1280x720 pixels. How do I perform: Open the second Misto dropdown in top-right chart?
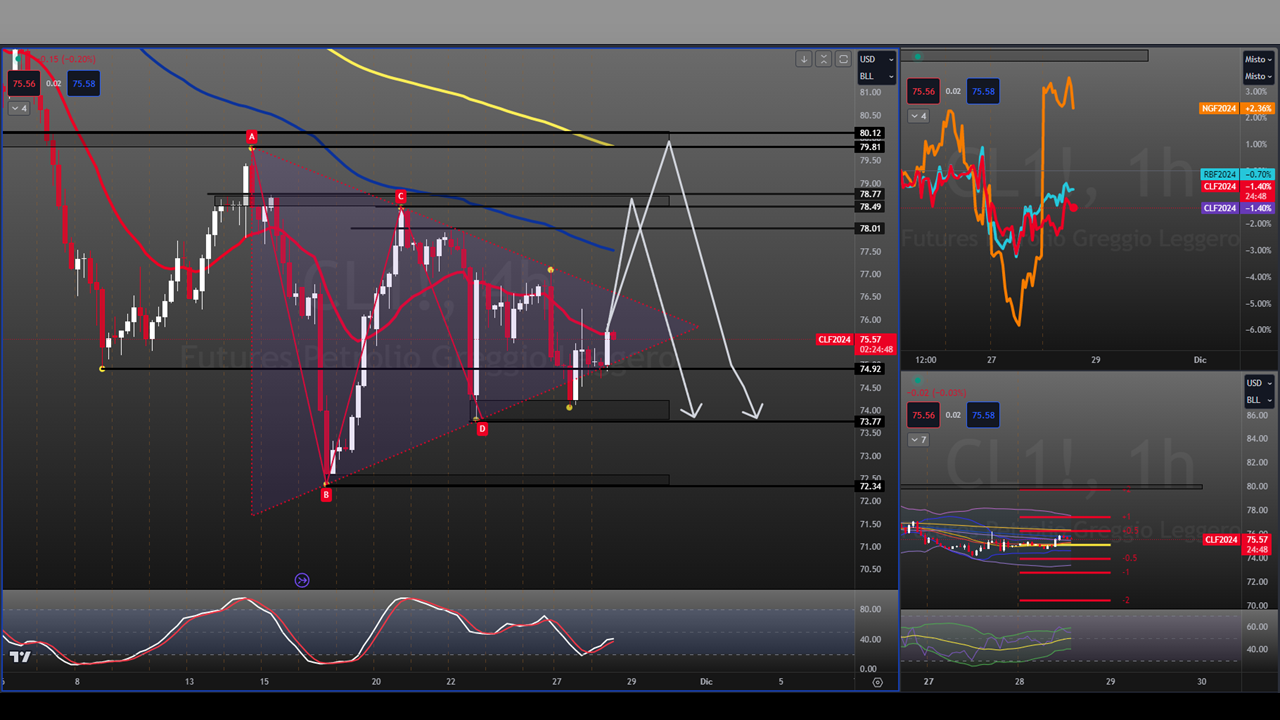point(1258,76)
